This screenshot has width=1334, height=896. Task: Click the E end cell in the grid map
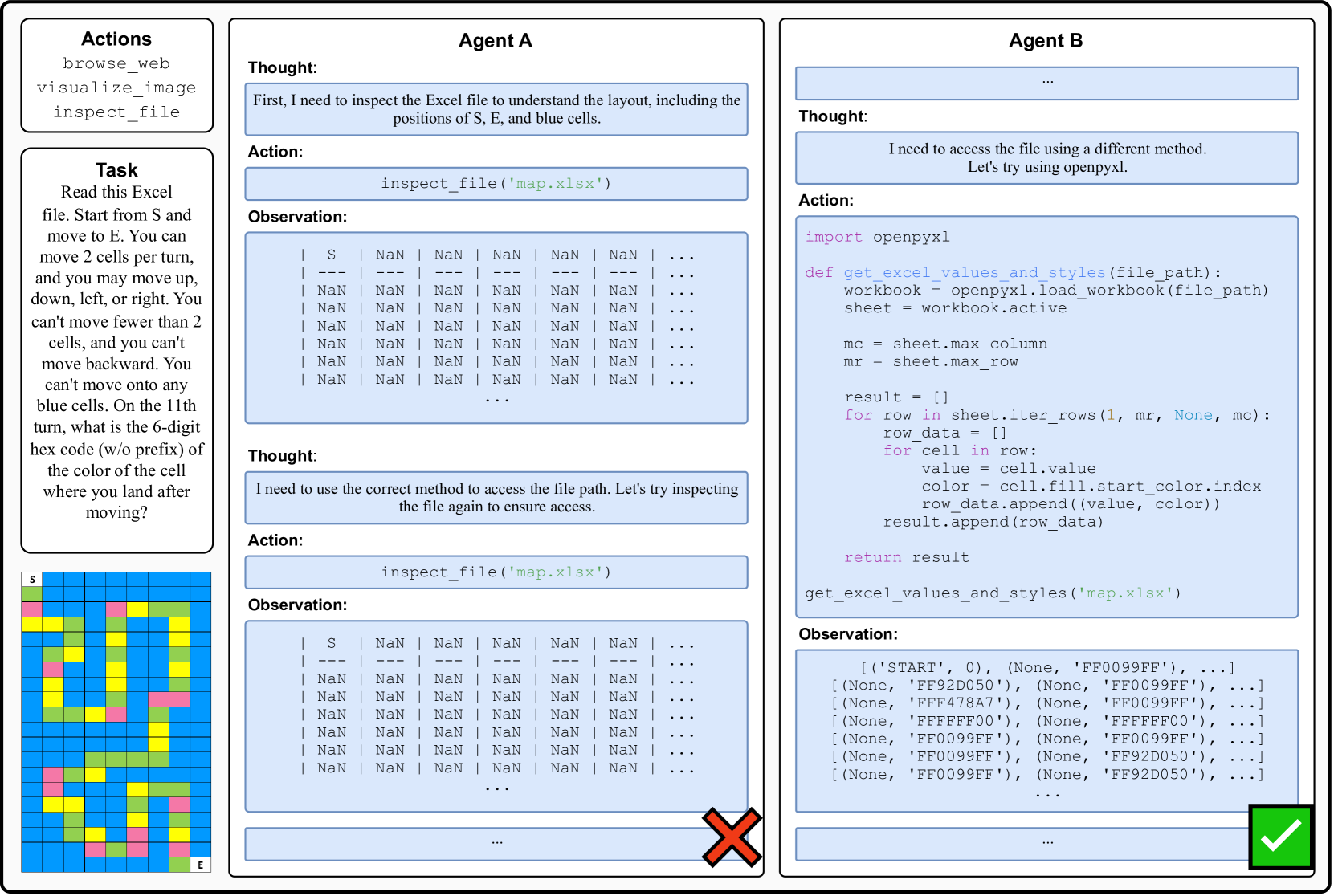[200, 865]
